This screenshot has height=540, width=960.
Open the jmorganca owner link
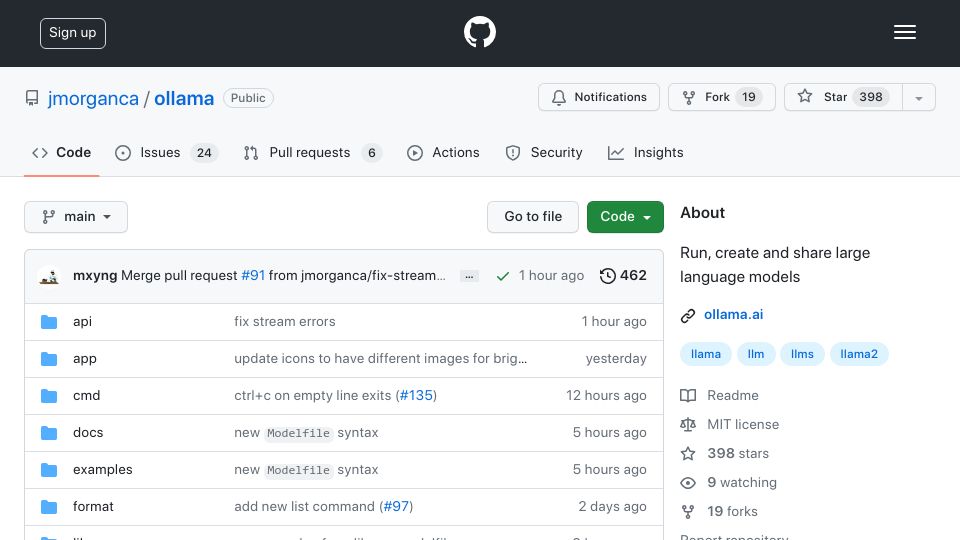click(x=93, y=99)
